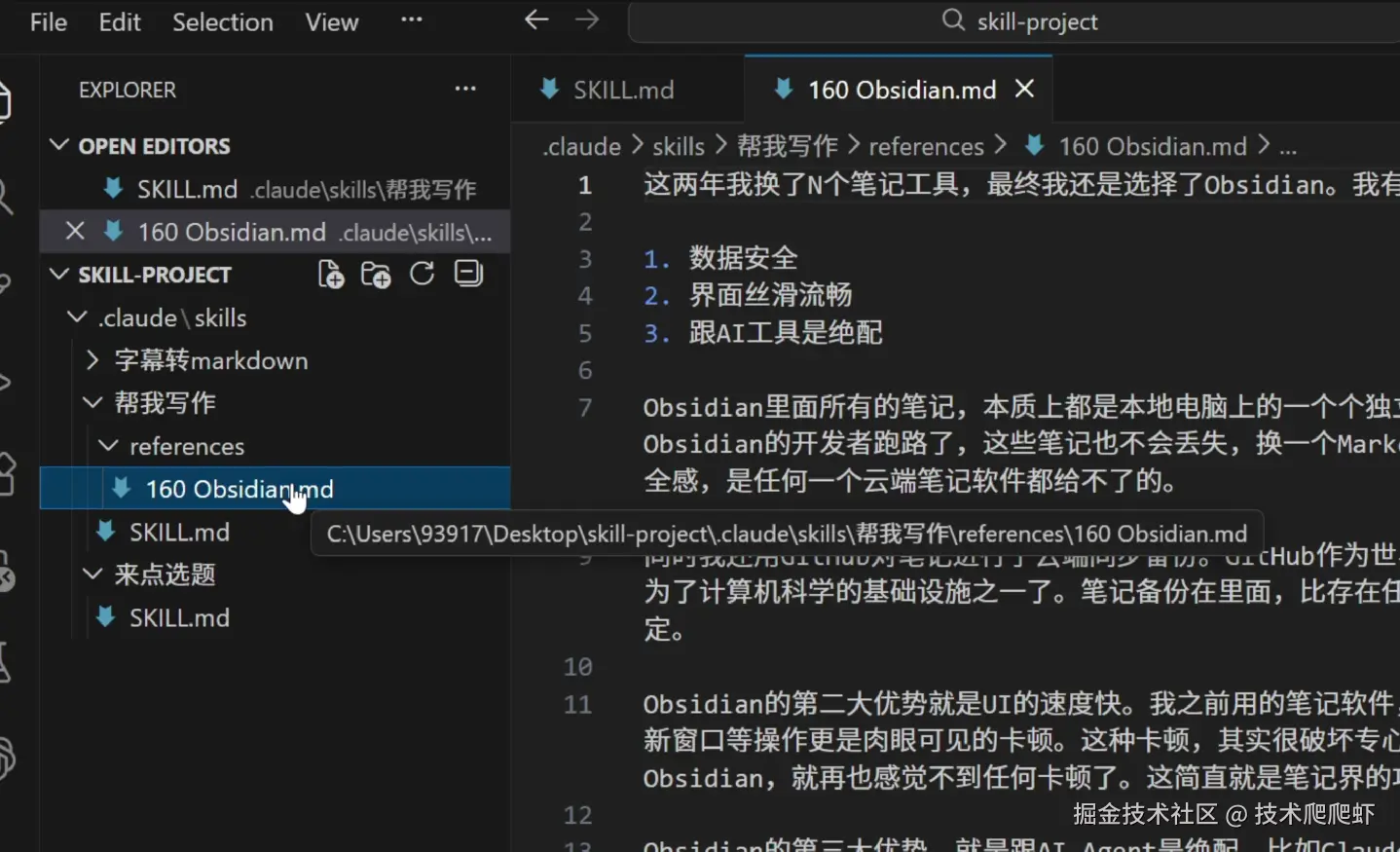Click the line 5 text 跟AI工具是绝配
Image resolution: width=1400 pixels, height=852 pixels.
point(786,333)
